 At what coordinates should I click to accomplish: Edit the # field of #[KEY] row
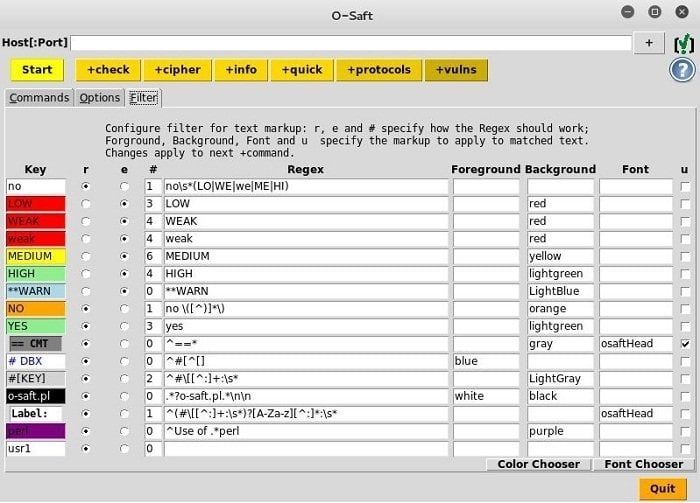[153, 379]
